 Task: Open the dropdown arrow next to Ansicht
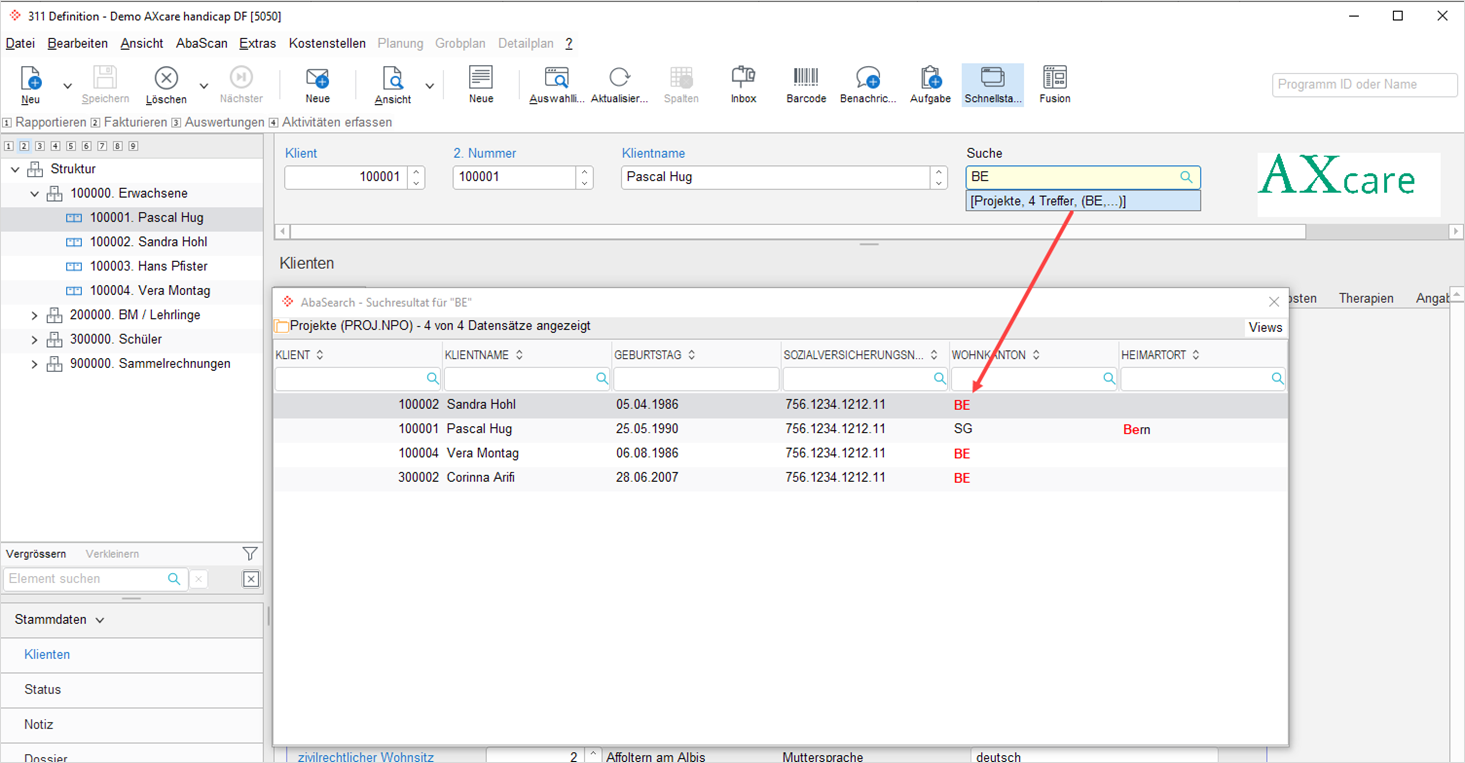(x=429, y=86)
